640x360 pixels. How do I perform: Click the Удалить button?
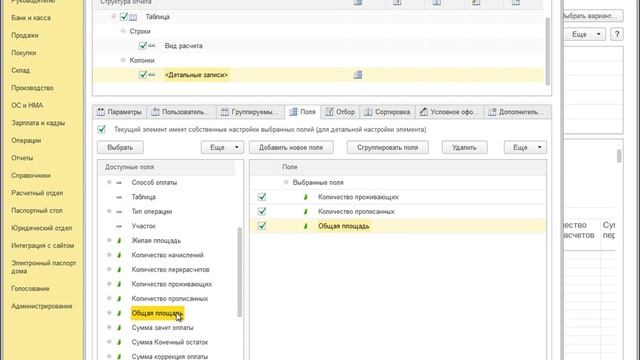[x=464, y=147]
